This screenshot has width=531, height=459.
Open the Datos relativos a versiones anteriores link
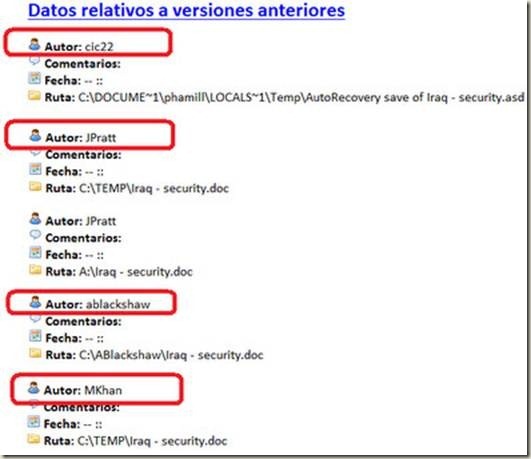point(187,10)
